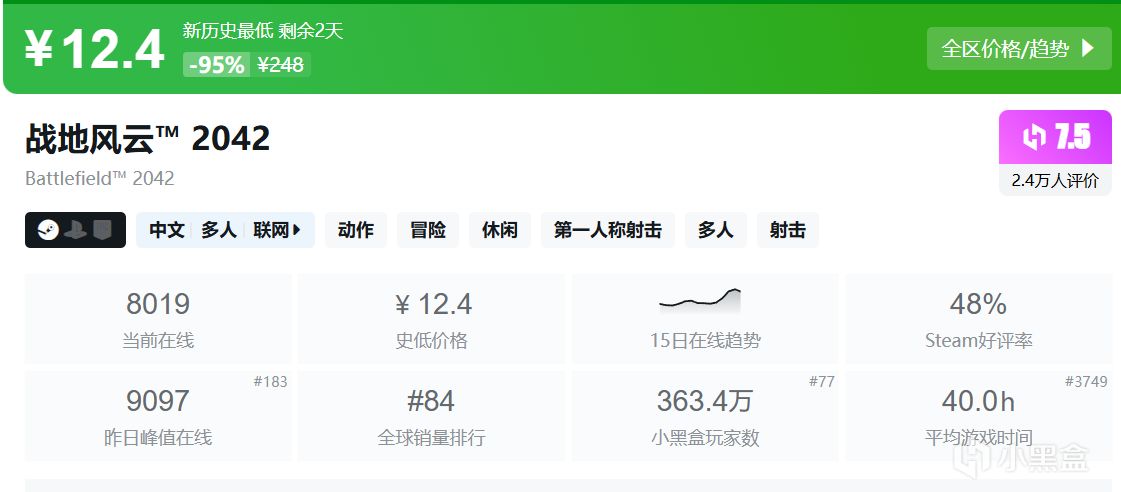Click the 多人 tag after 第一人称射击
Screen dimensions: 1121x492
coord(715,230)
